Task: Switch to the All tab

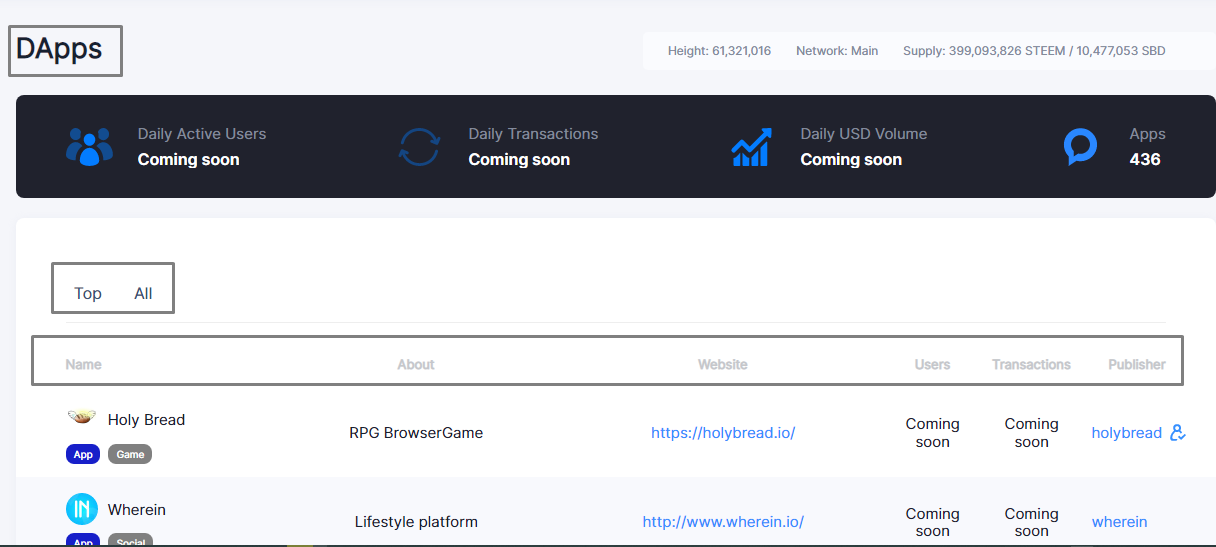Action: coord(143,293)
